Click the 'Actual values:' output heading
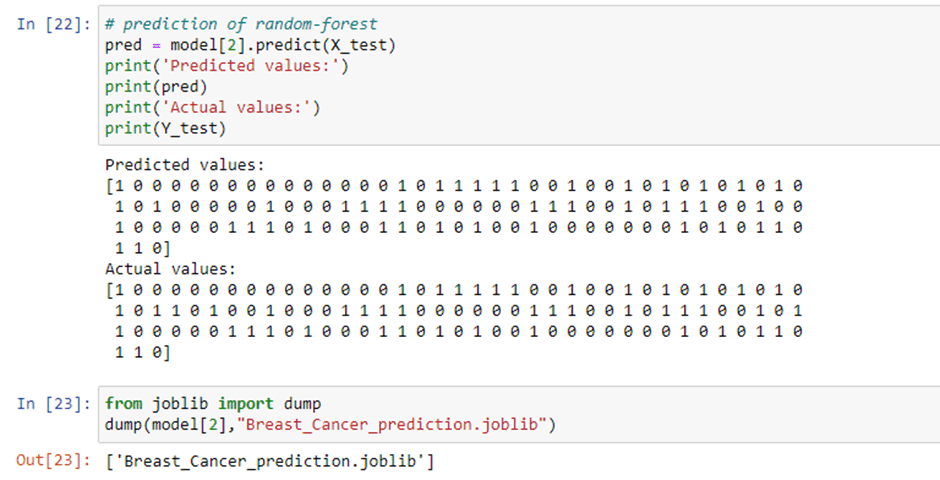The width and height of the screenshot is (940, 480). click(171, 269)
